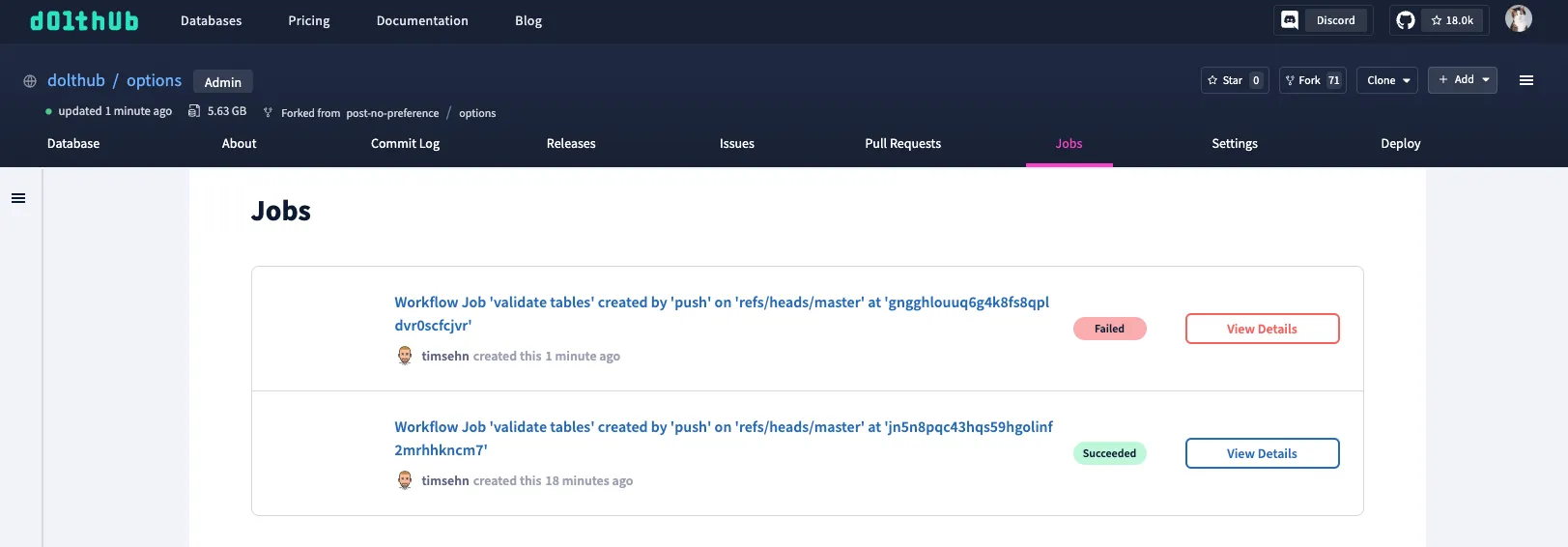View Details of the failed job
This screenshot has height=547, width=1568.
coord(1262,329)
